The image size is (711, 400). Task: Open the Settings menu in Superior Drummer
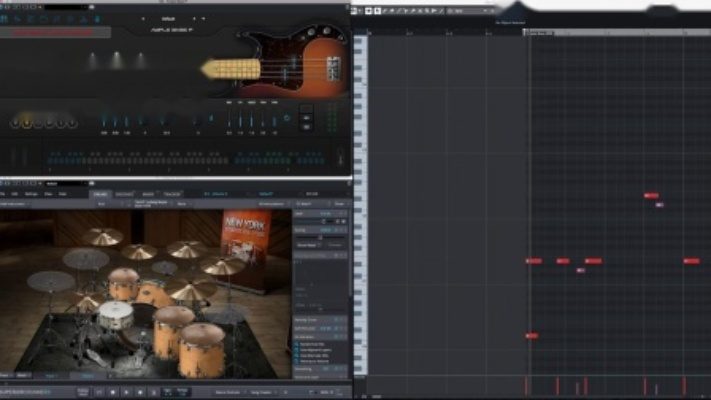tap(31, 193)
